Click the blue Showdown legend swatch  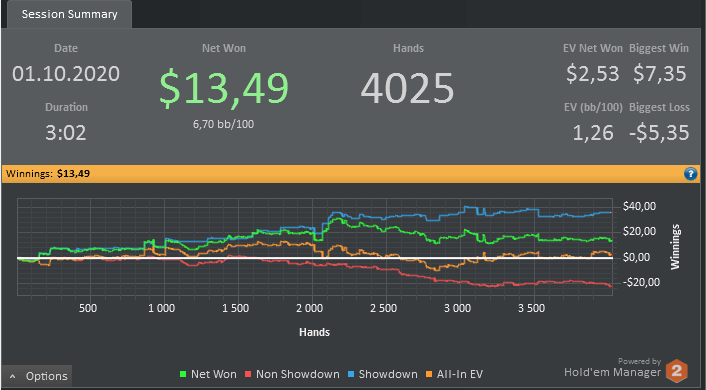coord(351,374)
